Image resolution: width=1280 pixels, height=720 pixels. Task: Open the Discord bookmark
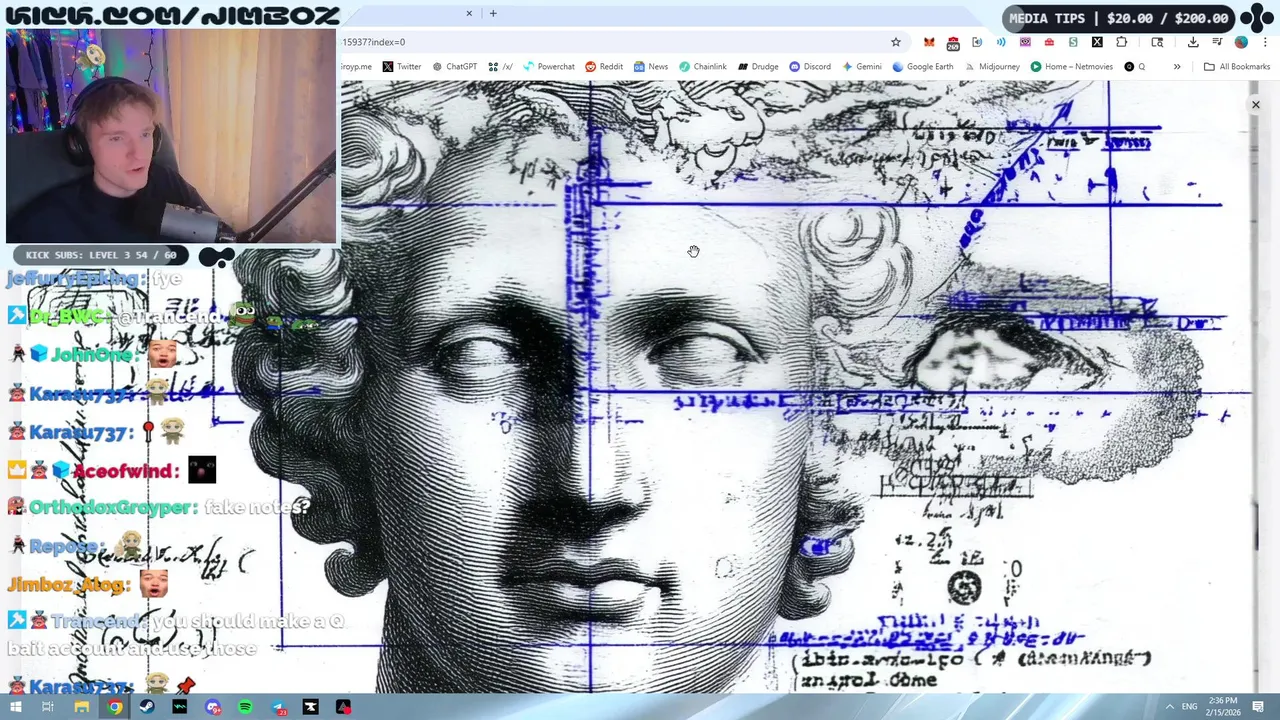point(810,67)
